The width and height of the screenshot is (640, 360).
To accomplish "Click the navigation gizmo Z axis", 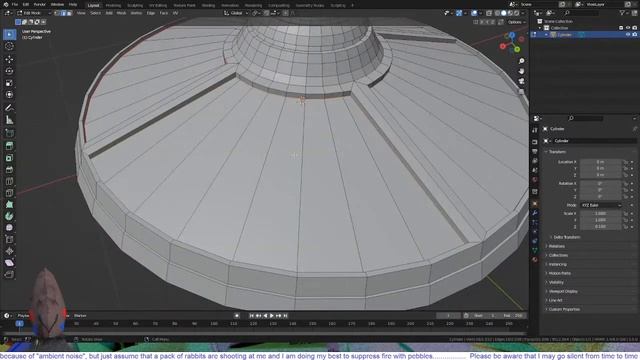I will coord(512,36).
